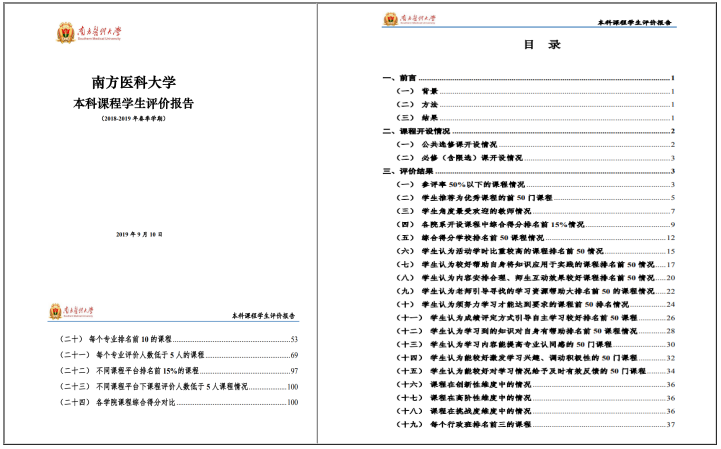Open entry (十二) '学习到的知识对自身有帮助'

click(535, 331)
